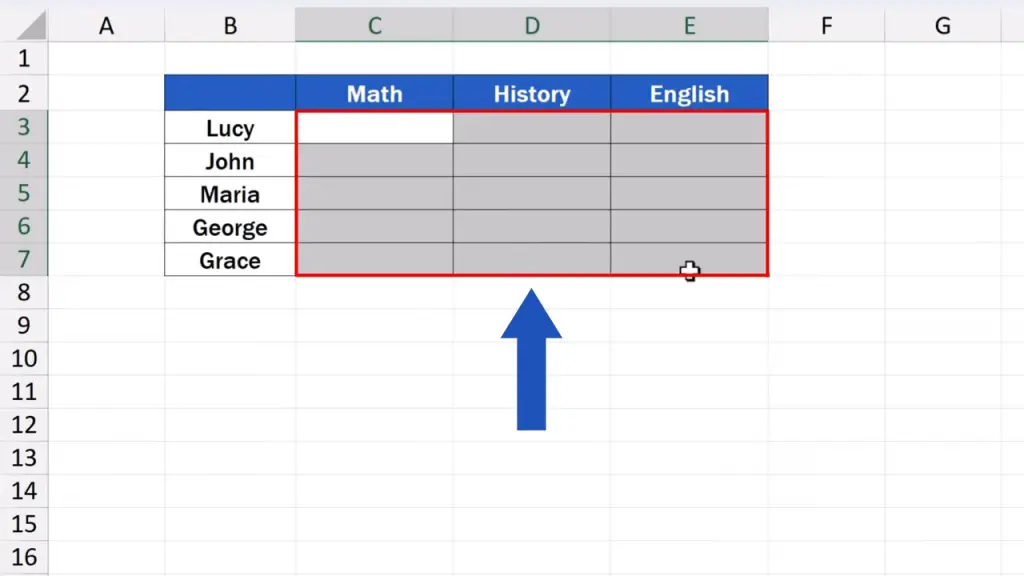Select entire row 7

(x=24, y=261)
